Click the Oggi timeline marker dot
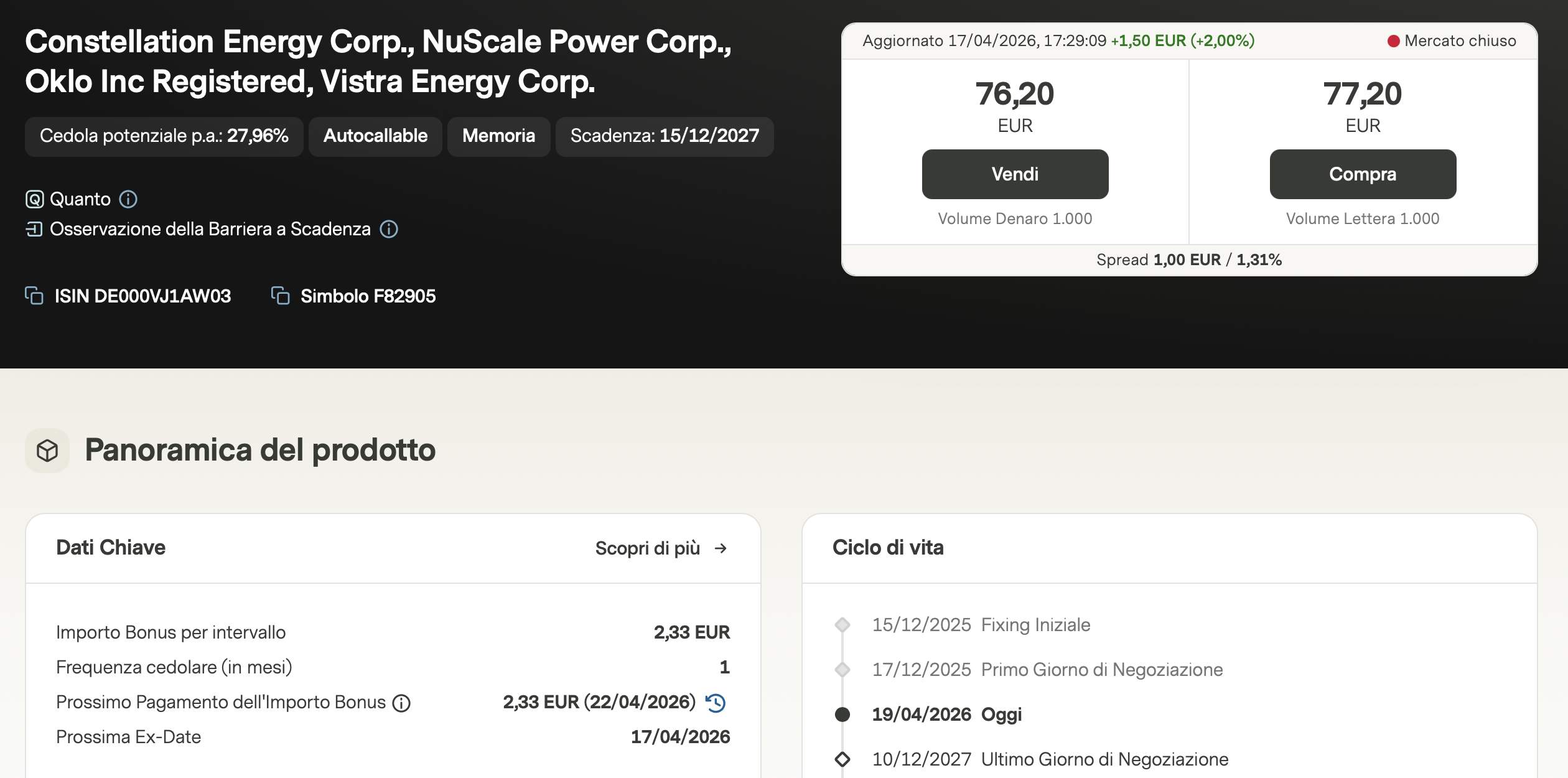1568x778 pixels. point(842,715)
